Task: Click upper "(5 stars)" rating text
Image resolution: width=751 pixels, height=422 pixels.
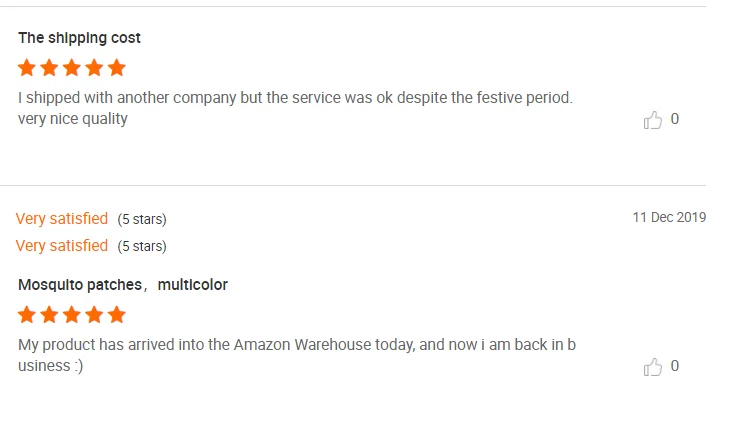Action: [142, 219]
